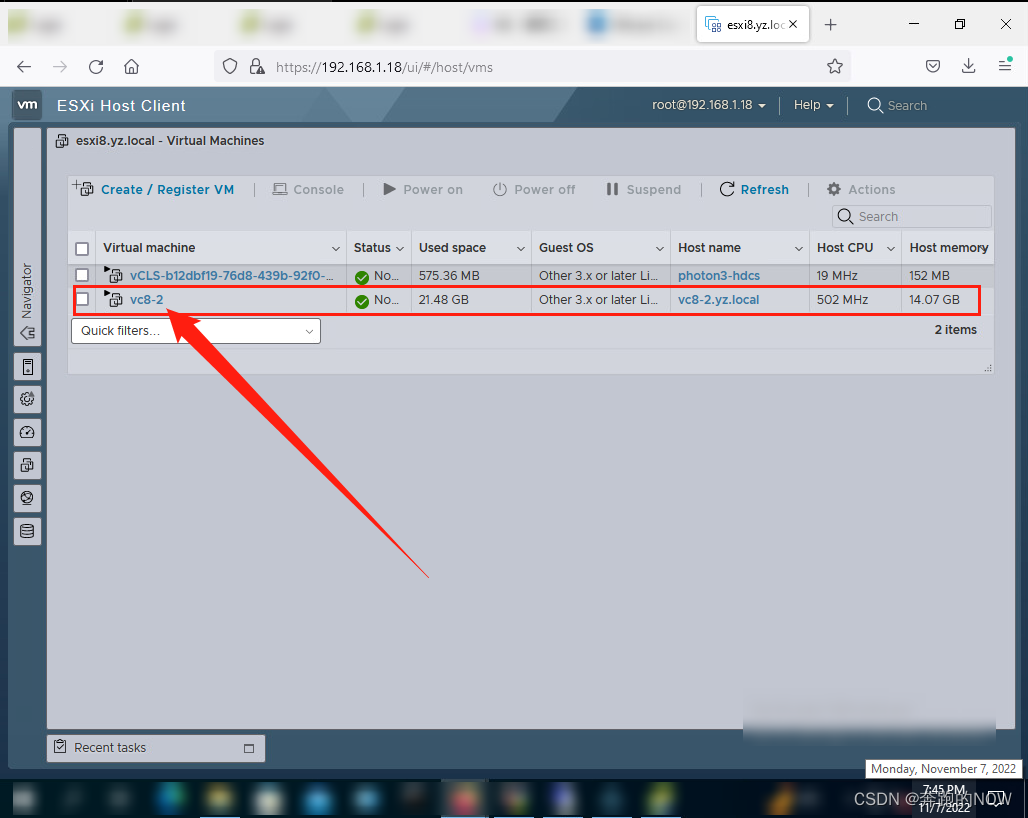Bookmark this page with the star icon
Image resolution: width=1028 pixels, height=818 pixels.
click(x=835, y=67)
